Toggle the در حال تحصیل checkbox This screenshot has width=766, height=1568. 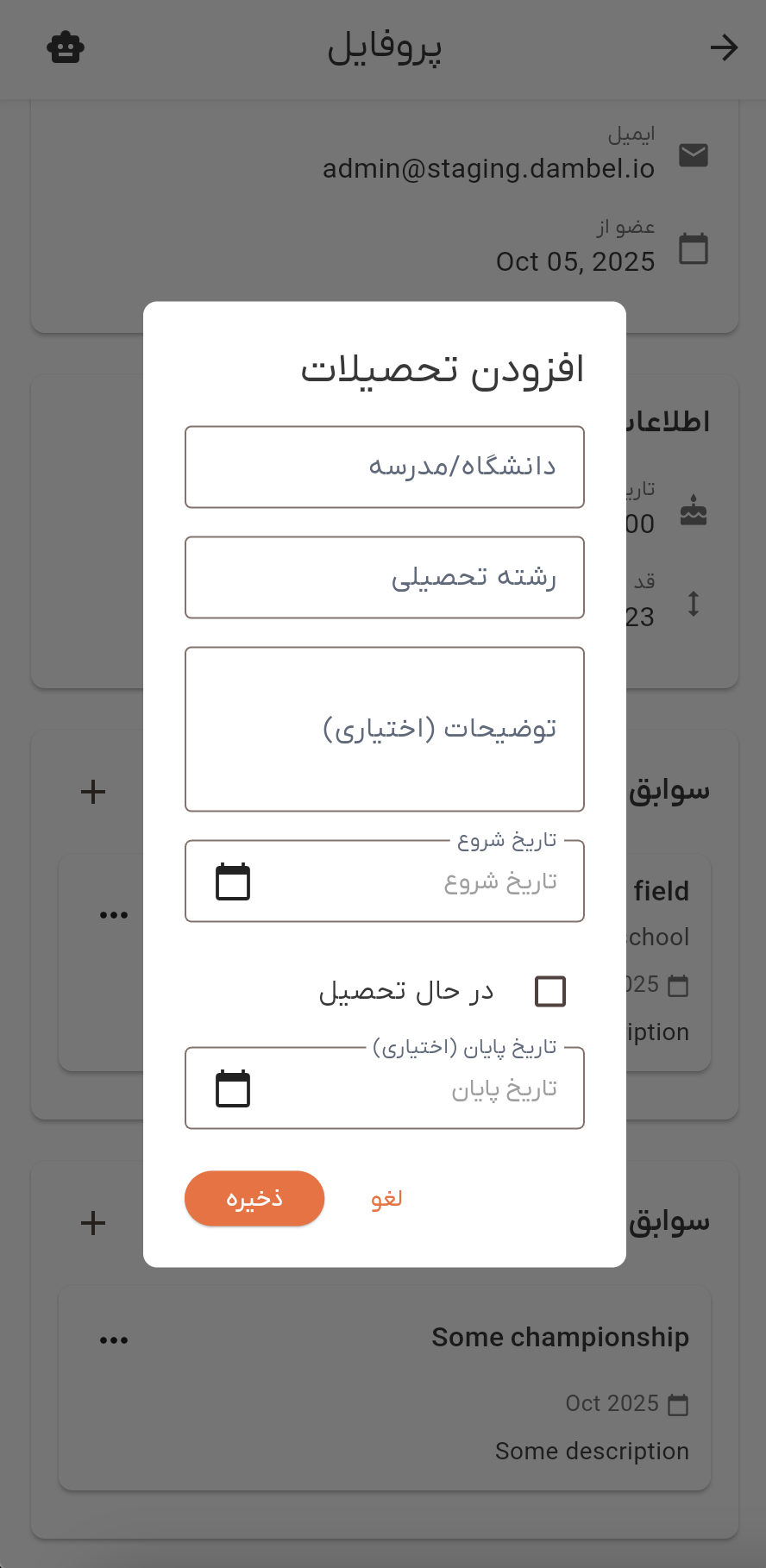(x=549, y=991)
